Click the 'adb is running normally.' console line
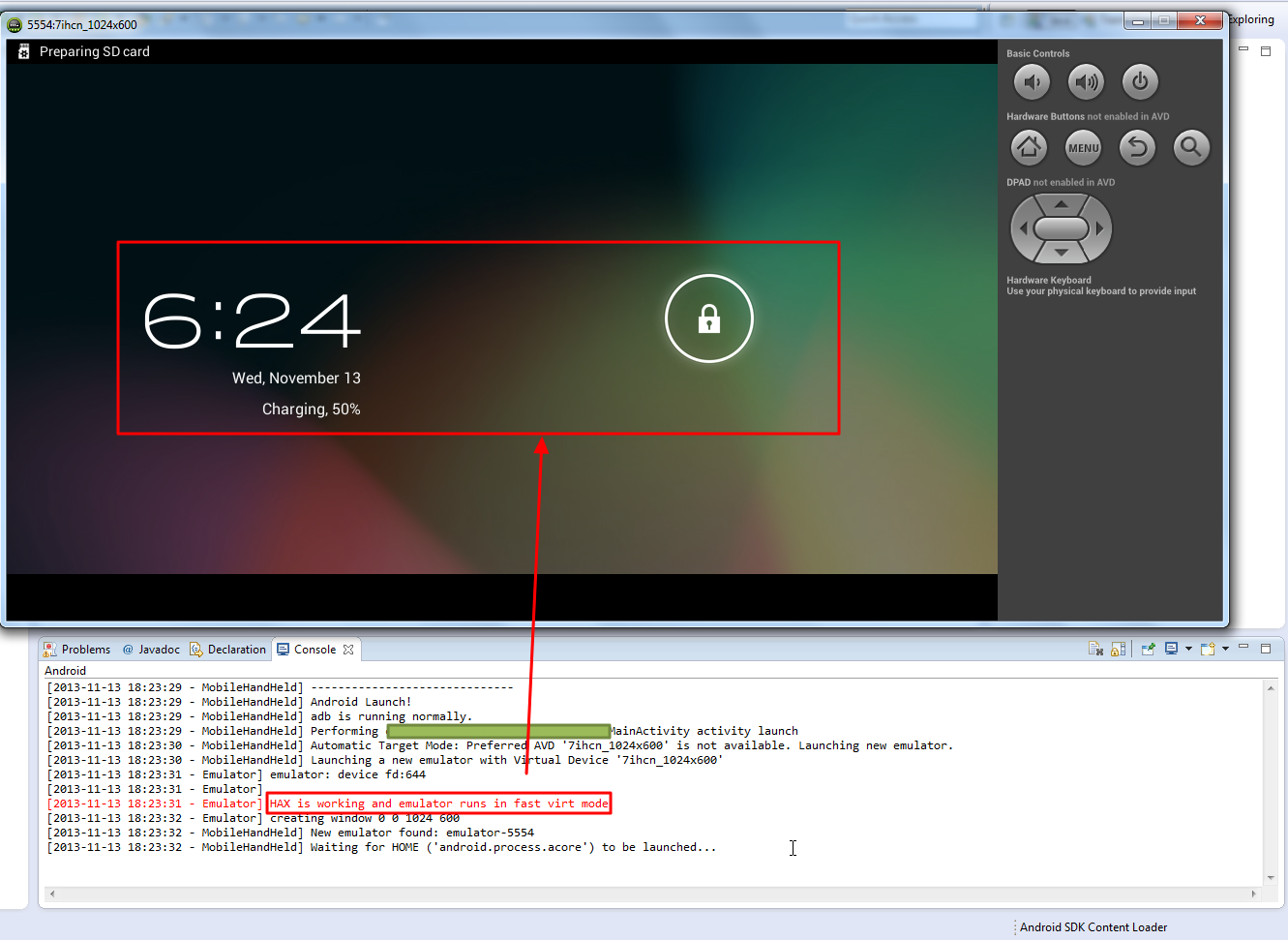The image size is (1288, 940). point(391,716)
